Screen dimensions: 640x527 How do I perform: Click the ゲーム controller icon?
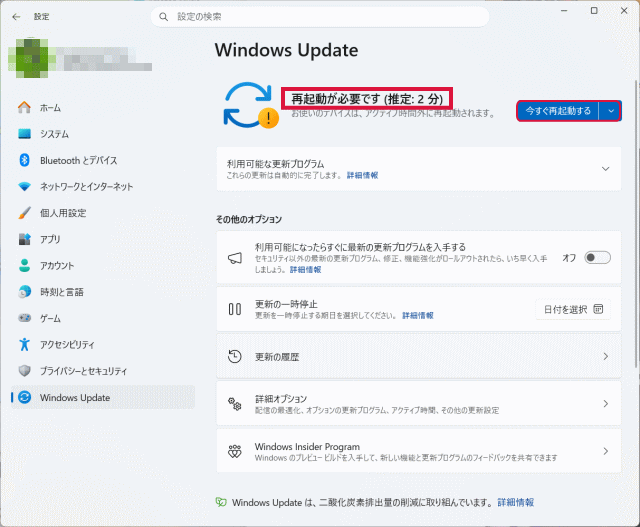[x=24, y=318]
